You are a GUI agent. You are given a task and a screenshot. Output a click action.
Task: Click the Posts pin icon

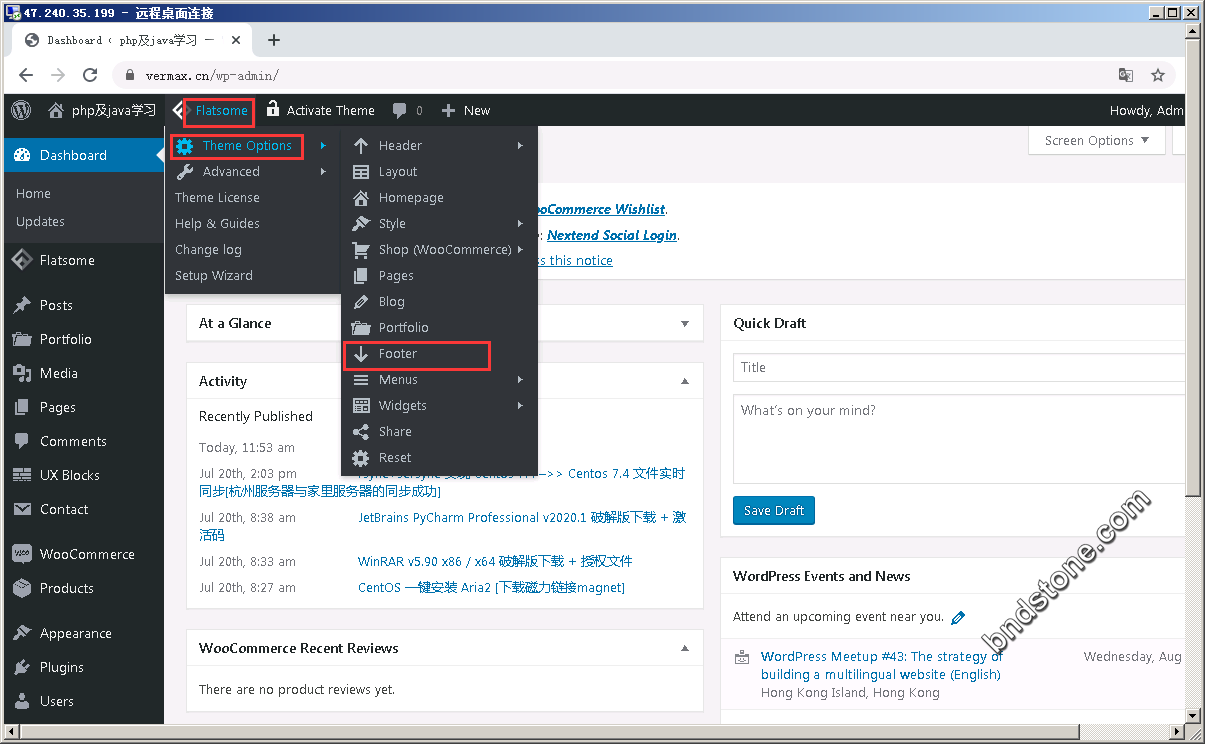click(x=22, y=306)
